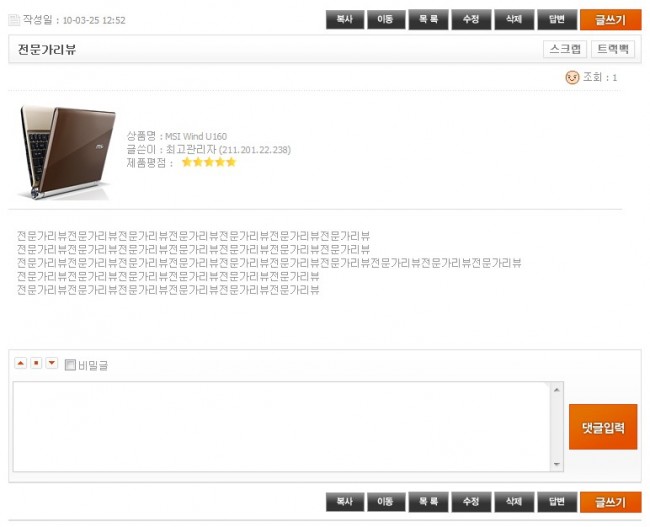The height and width of the screenshot is (527, 650).
Task: Click the comment scrollbar down arrow
Action: [x=557, y=464]
